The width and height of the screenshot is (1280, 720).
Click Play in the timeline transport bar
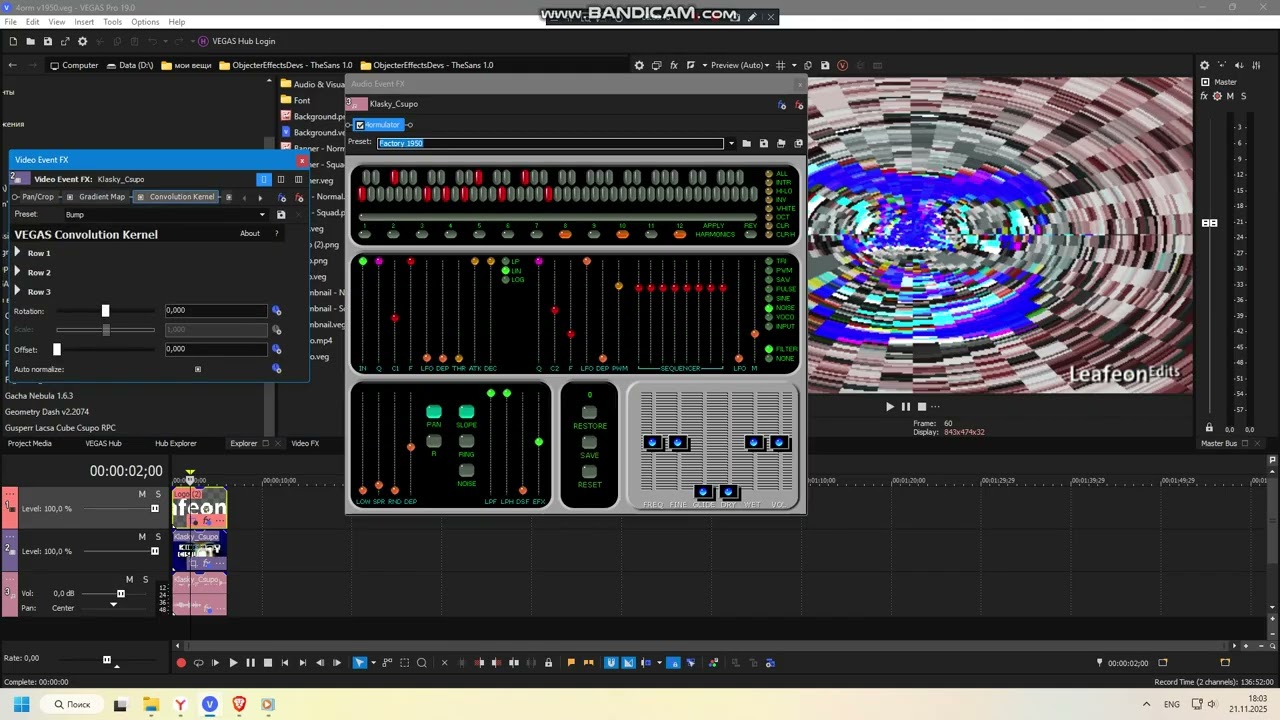coord(233,663)
